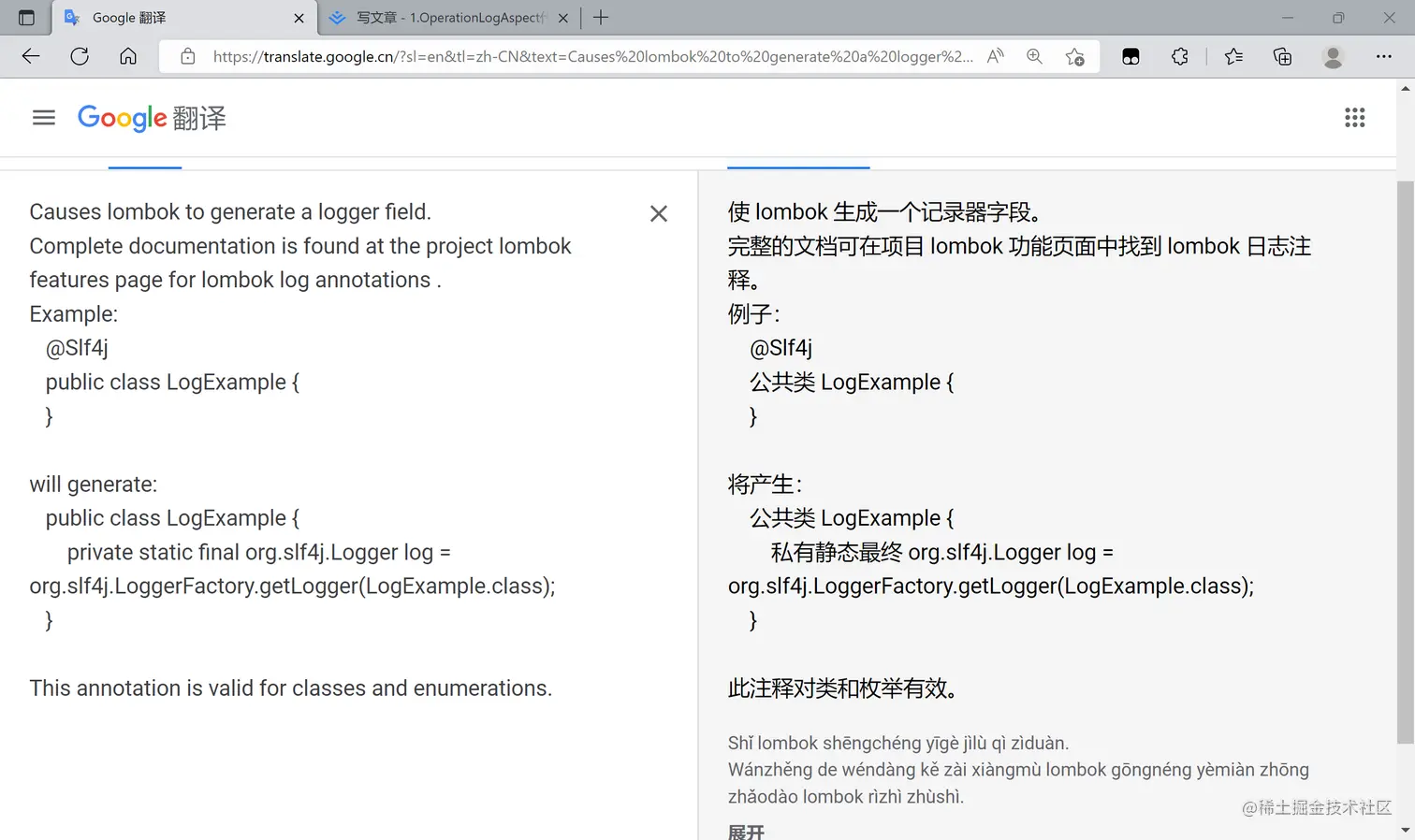View site security lock info

(x=188, y=56)
